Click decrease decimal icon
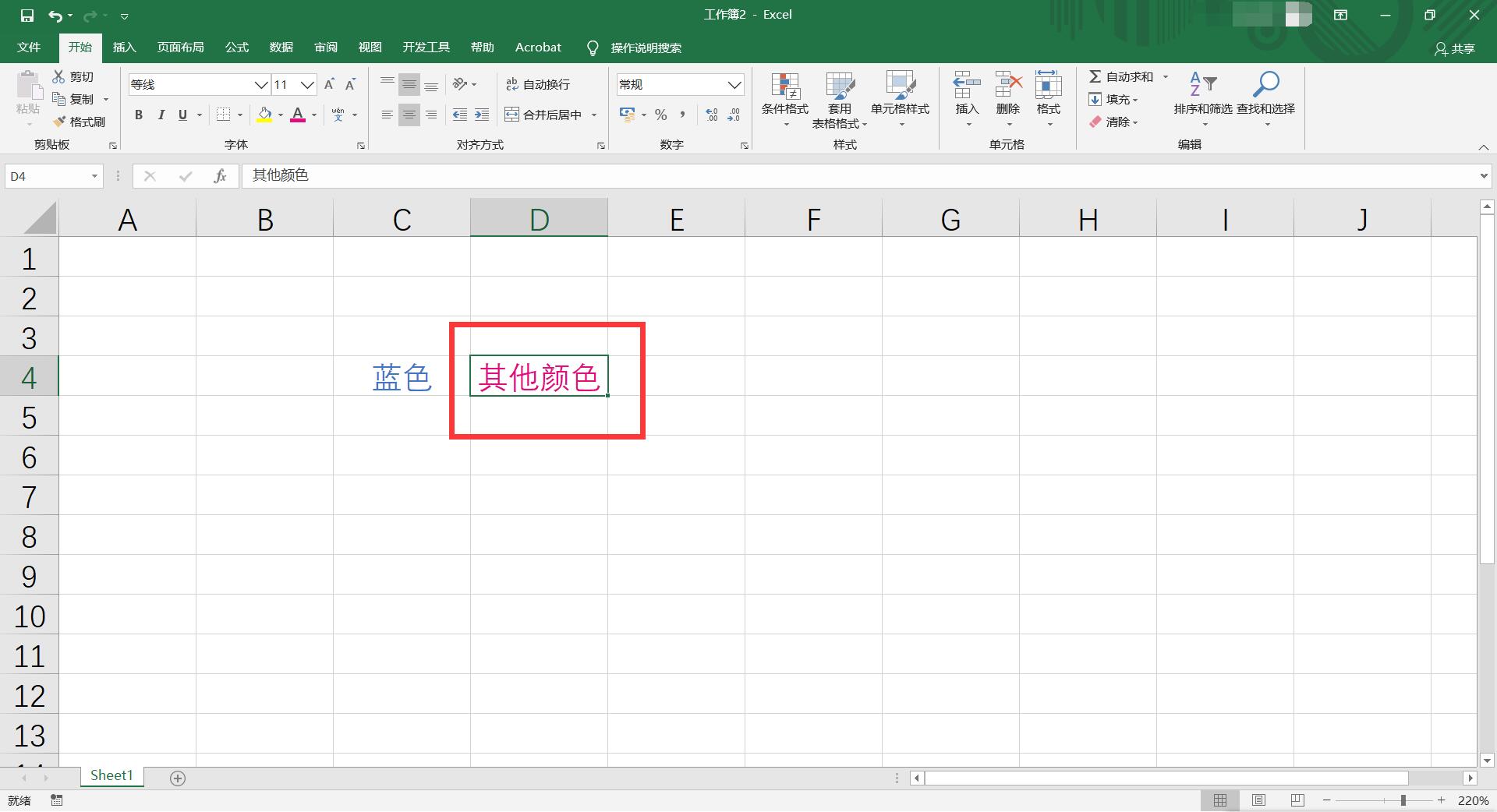1497x812 pixels. click(734, 115)
